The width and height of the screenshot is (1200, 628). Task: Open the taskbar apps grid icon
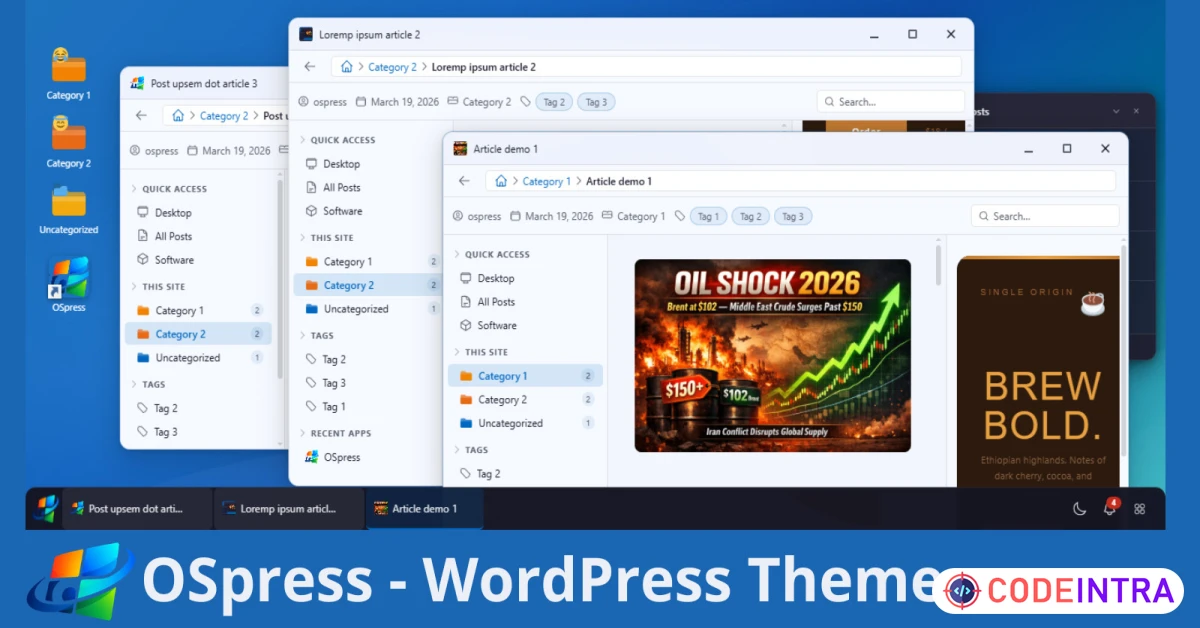click(1139, 508)
